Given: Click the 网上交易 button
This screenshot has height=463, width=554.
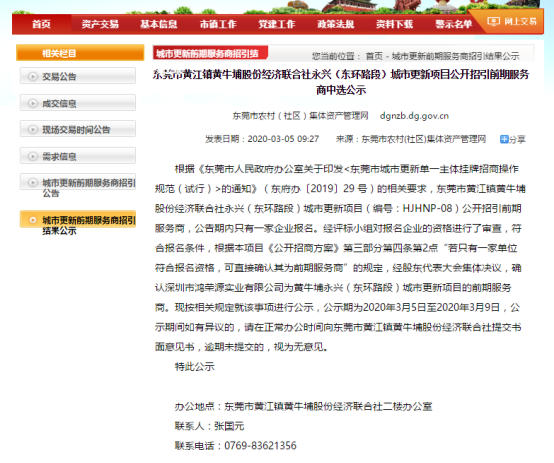Looking at the screenshot, I should tap(512, 22).
